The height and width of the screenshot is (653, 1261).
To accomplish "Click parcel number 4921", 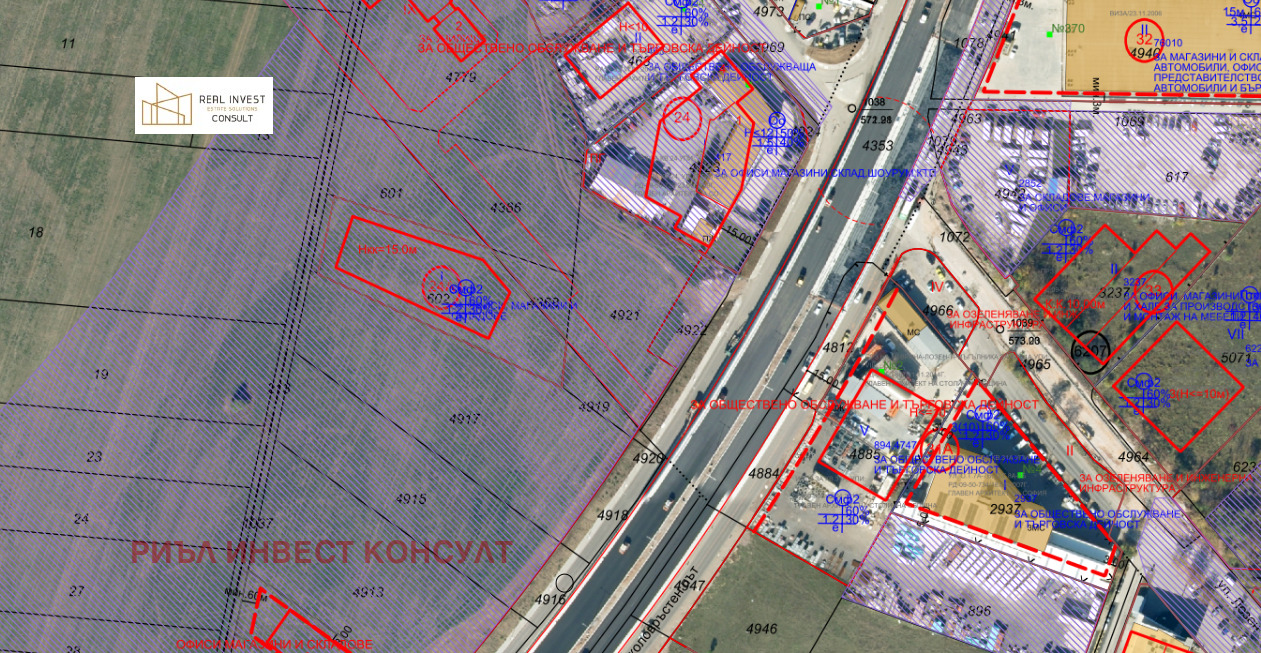I will point(624,315).
